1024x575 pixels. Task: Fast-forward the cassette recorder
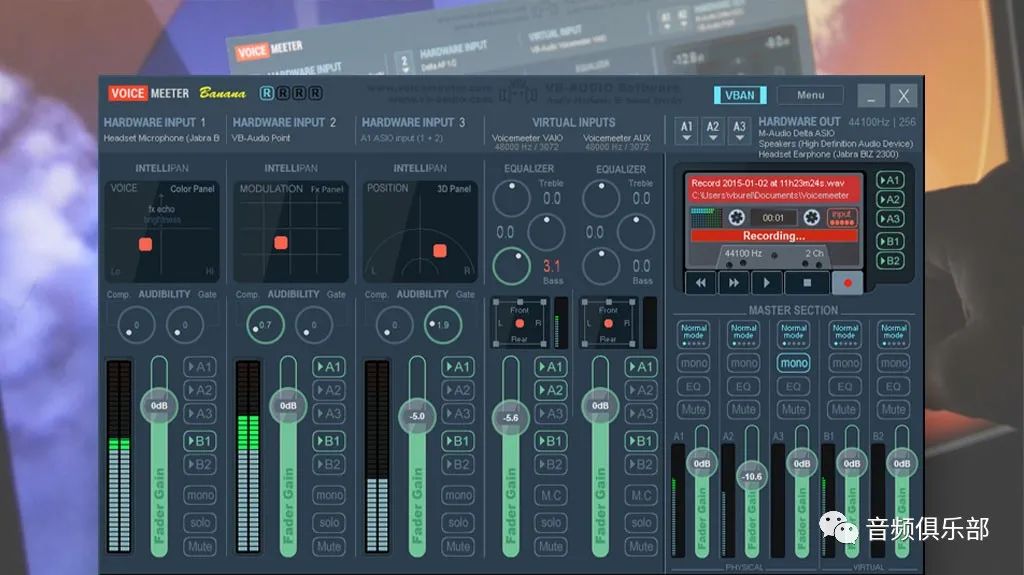[733, 282]
